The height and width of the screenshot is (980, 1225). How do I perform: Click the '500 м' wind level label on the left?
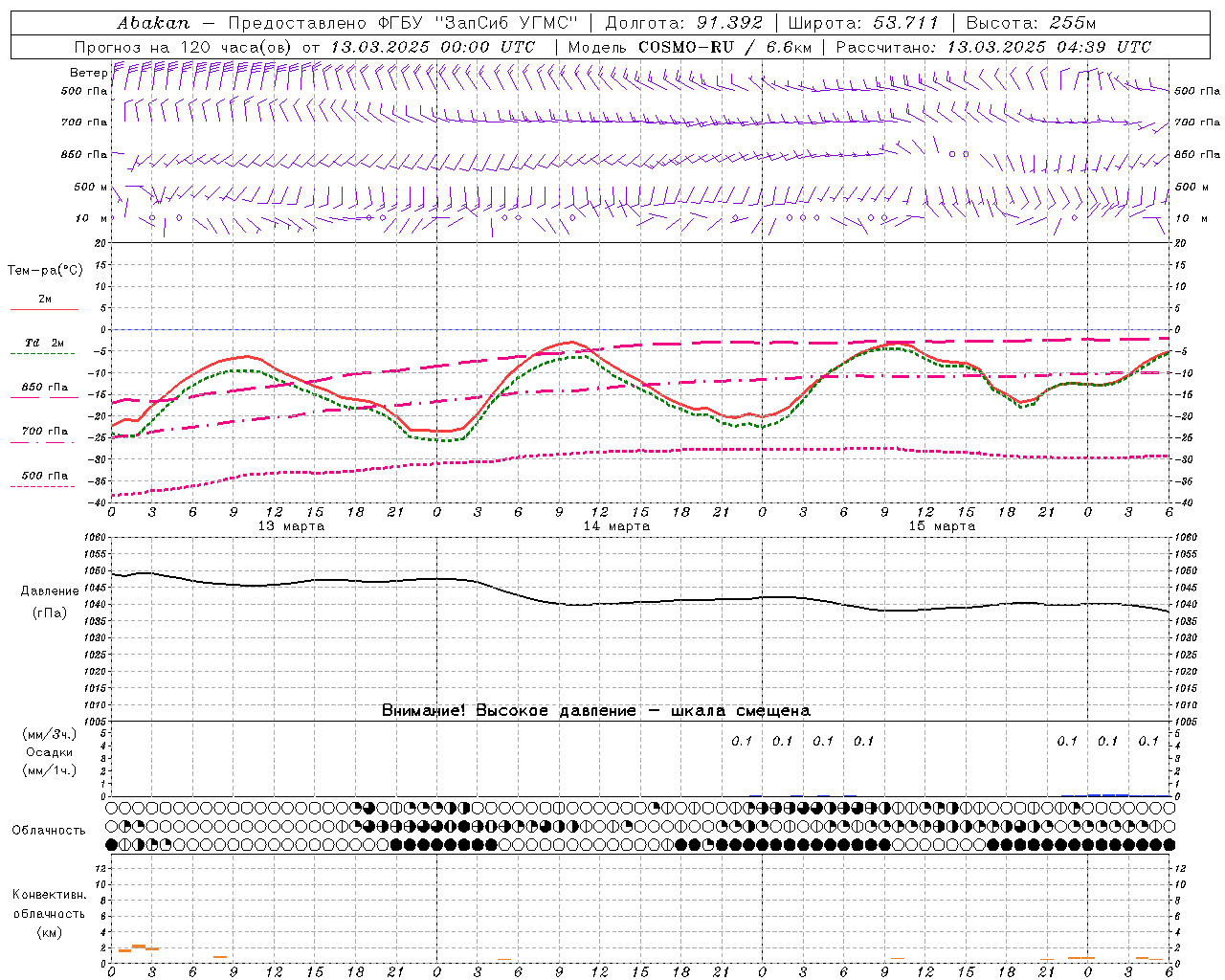pos(91,187)
